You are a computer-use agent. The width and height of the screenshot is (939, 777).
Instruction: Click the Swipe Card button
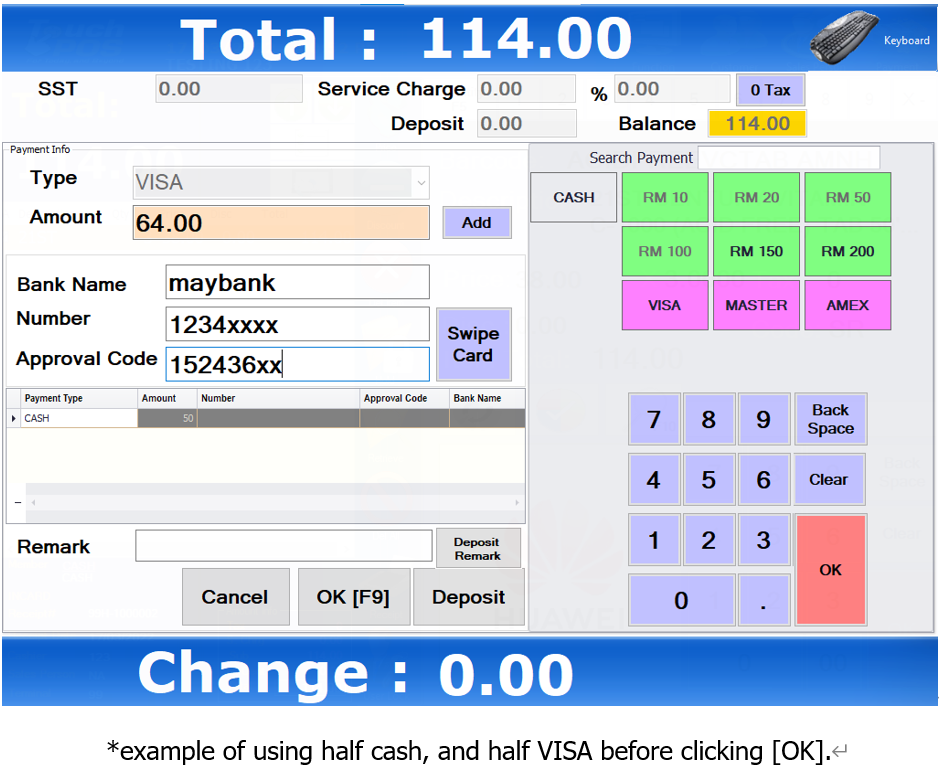click(x=473, y=345)
